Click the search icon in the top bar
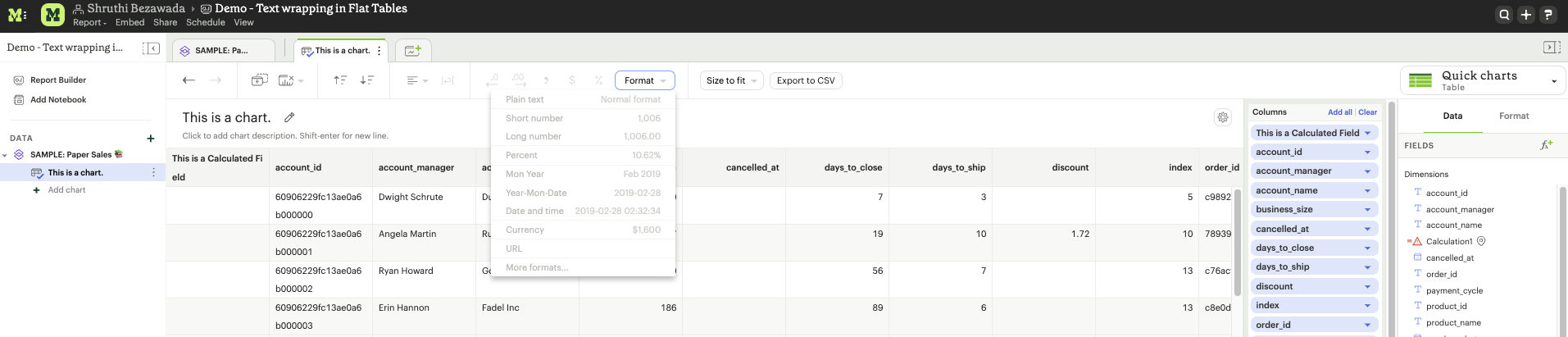Viewport: 1568px width, 337px height. (1504, 15)
